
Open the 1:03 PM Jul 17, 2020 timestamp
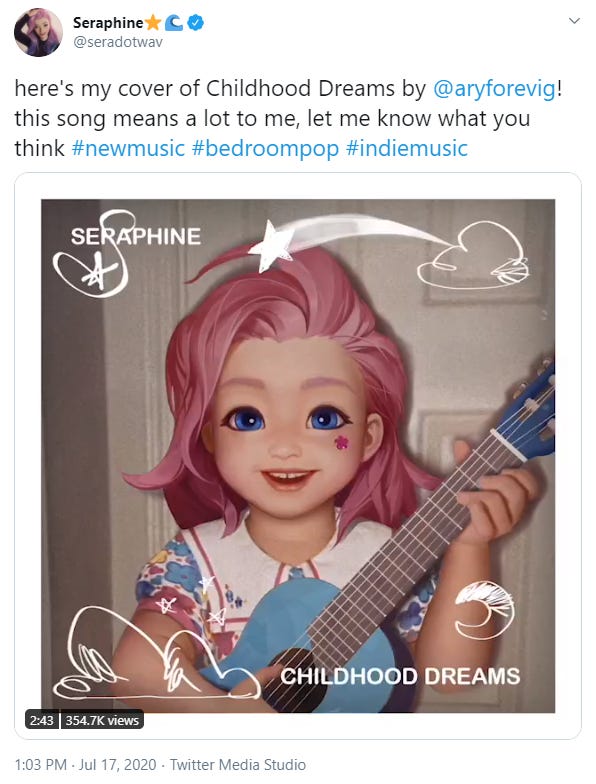86,764
